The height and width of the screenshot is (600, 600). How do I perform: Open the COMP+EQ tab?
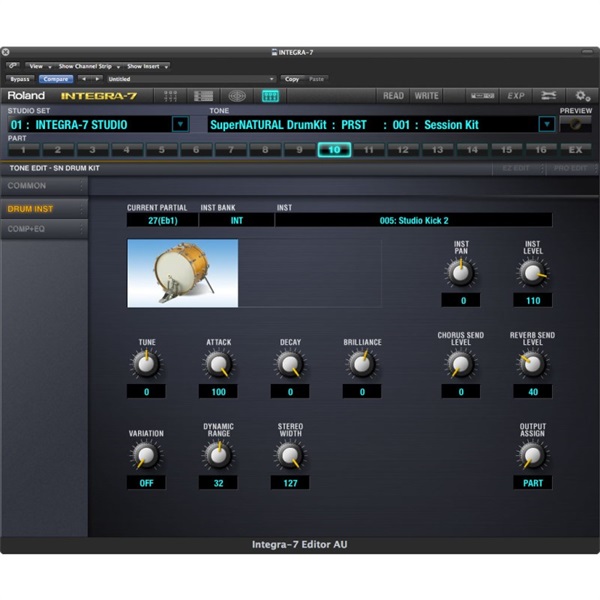point(44,229)
